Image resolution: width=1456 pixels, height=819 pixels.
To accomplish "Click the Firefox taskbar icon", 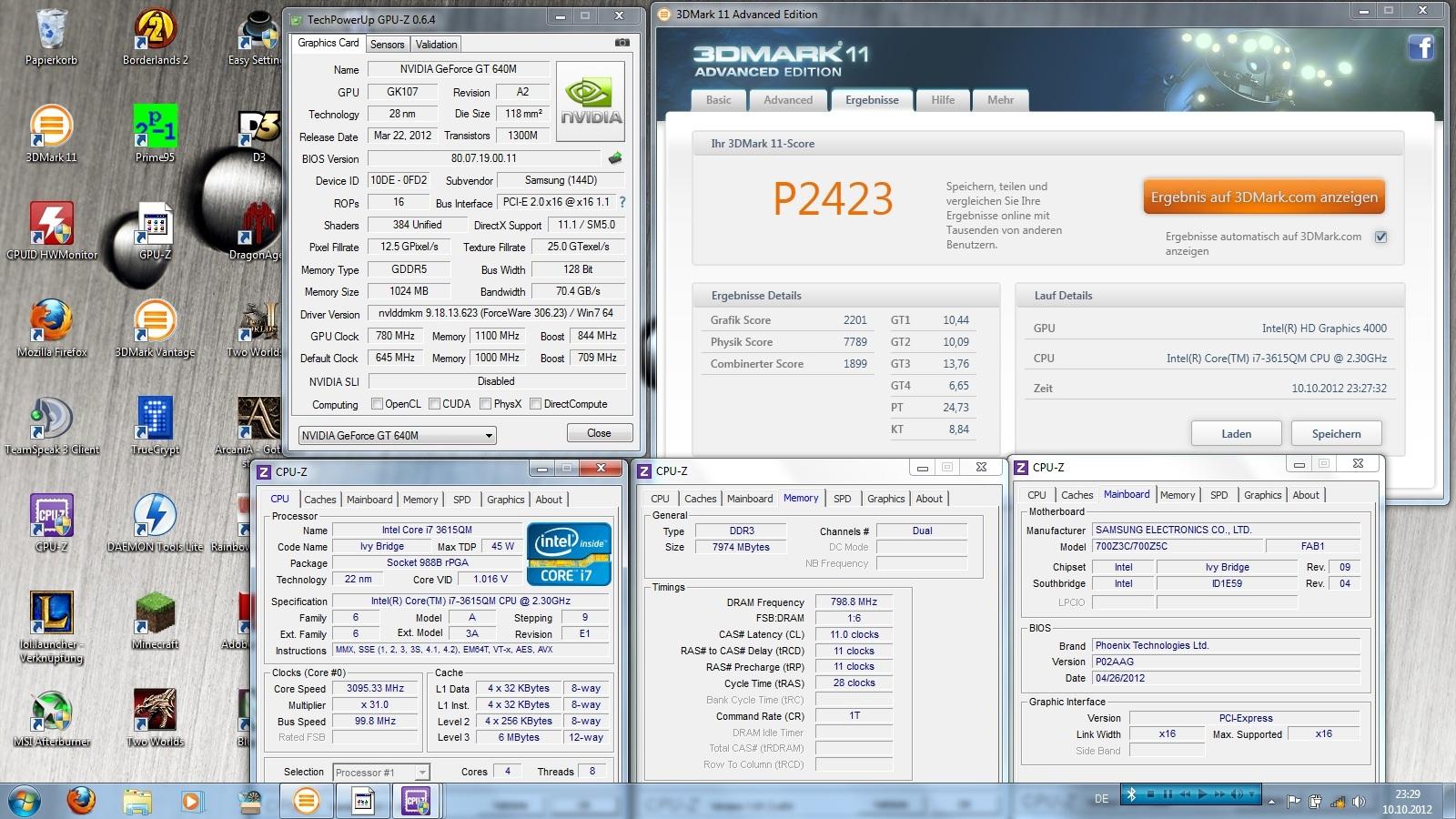I will (82, 801).
